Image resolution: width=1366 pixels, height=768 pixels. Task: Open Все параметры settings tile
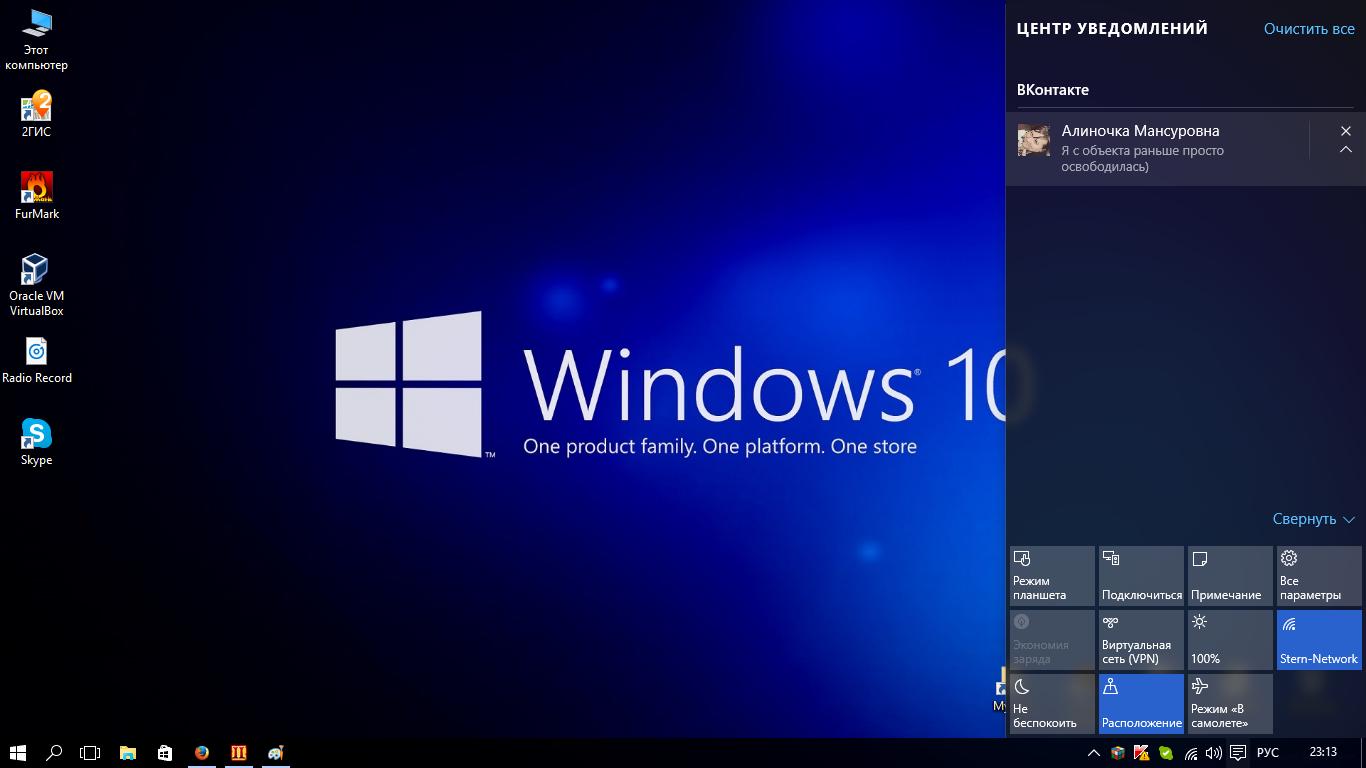point(1319,576)
